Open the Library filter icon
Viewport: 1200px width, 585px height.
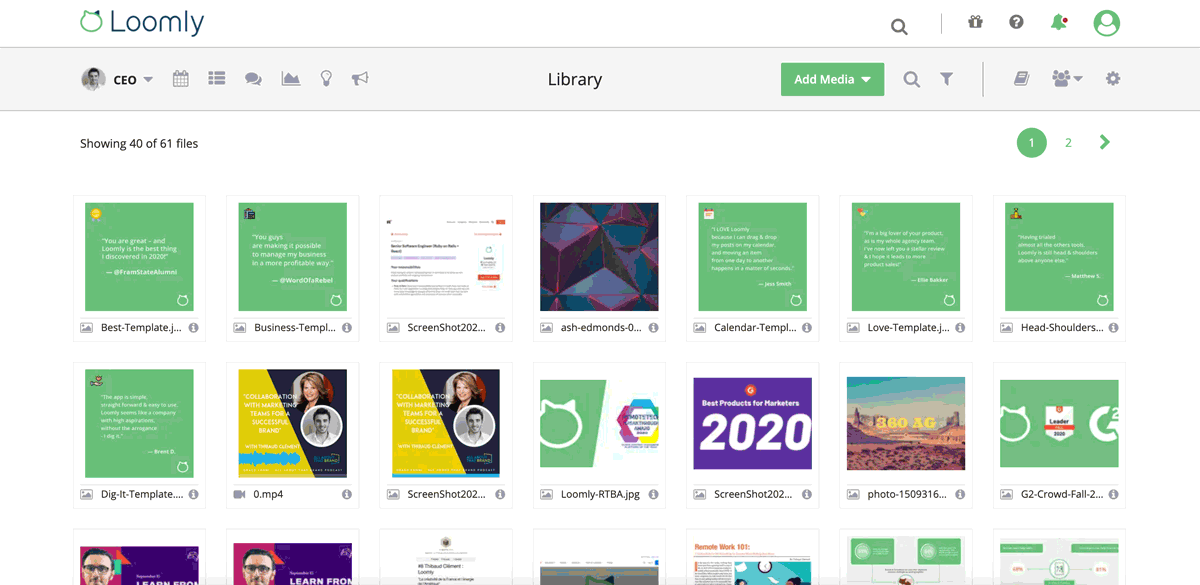pos(946,78)
